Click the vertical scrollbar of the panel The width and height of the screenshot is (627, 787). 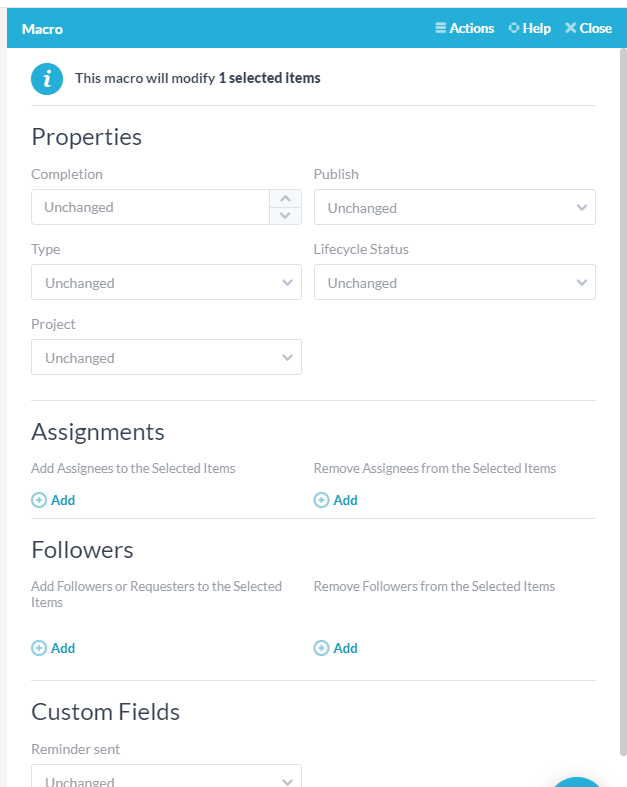pos(623,400)
